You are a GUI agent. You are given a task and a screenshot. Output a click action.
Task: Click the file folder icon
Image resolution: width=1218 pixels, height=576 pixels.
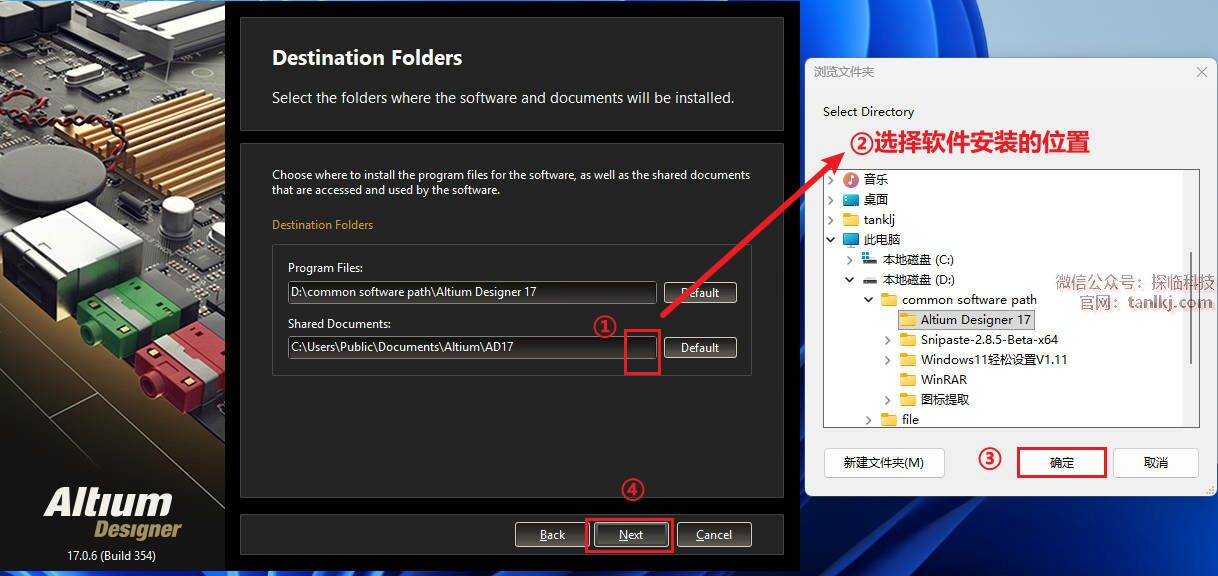tap(889, 420)
